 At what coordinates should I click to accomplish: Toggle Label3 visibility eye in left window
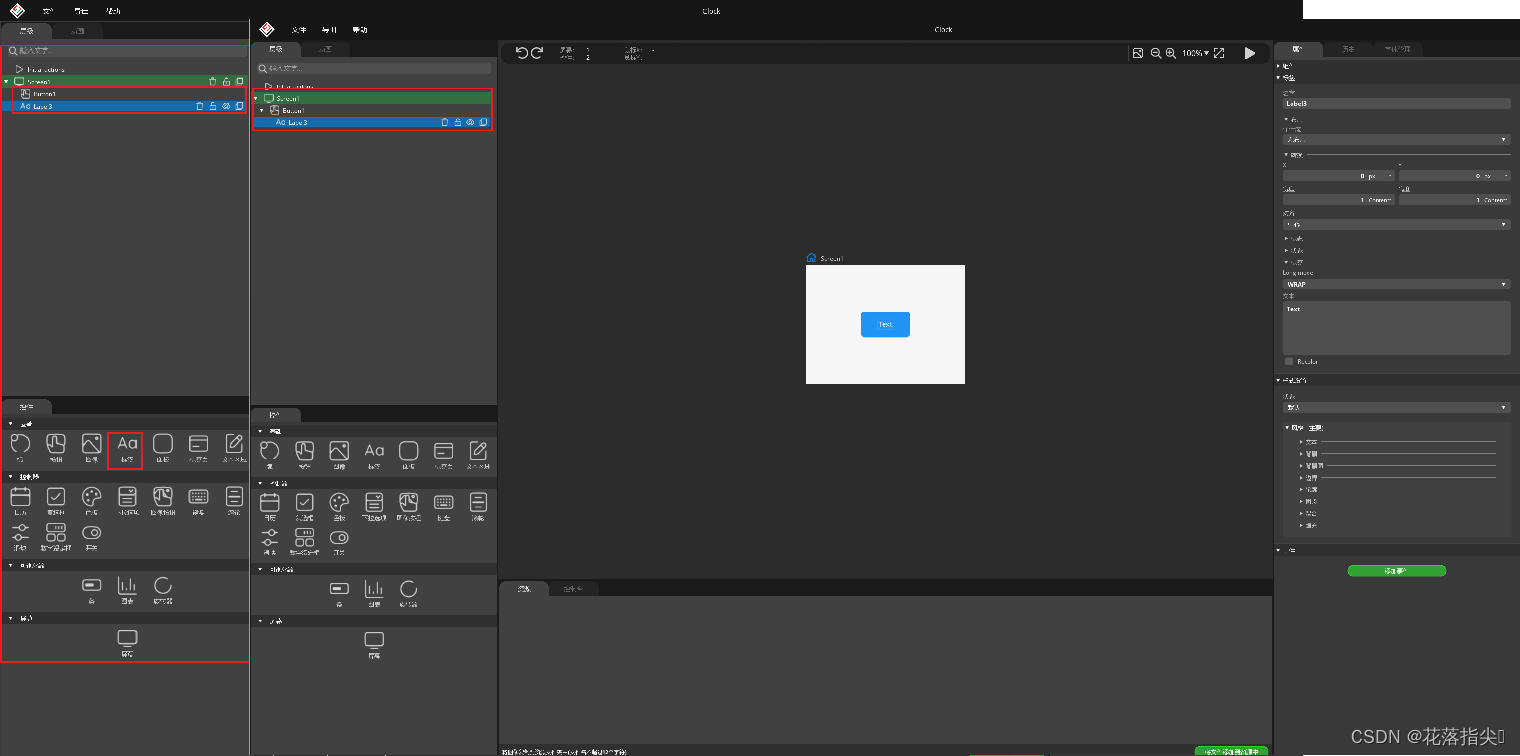[x=226, y=105]
